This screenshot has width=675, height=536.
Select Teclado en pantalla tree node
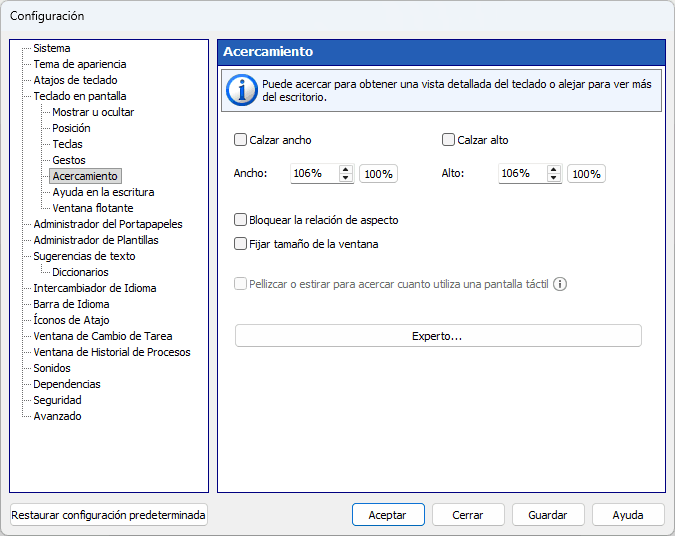pos(80,96)
